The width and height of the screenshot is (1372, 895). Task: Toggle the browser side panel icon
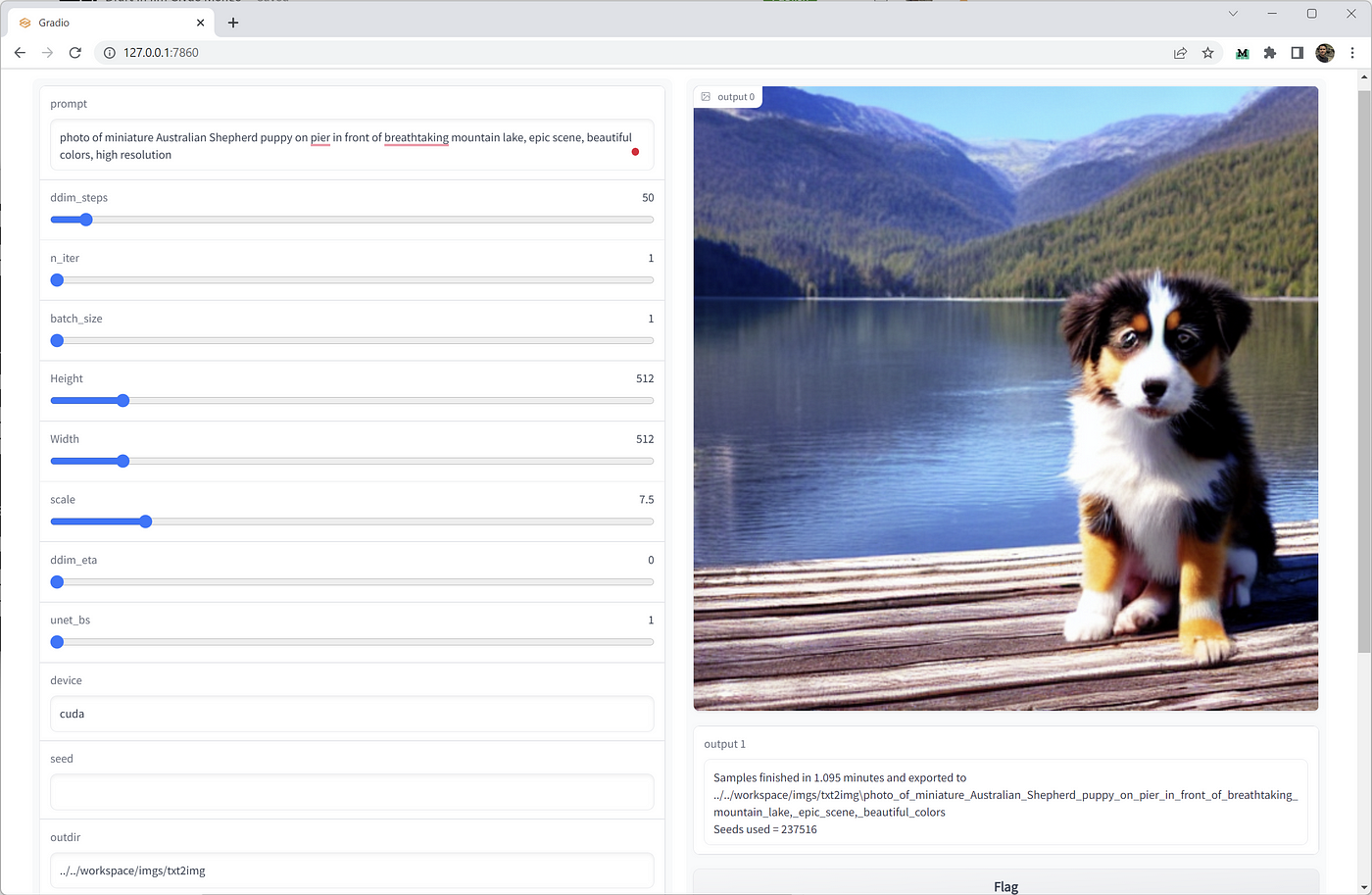1297,53
